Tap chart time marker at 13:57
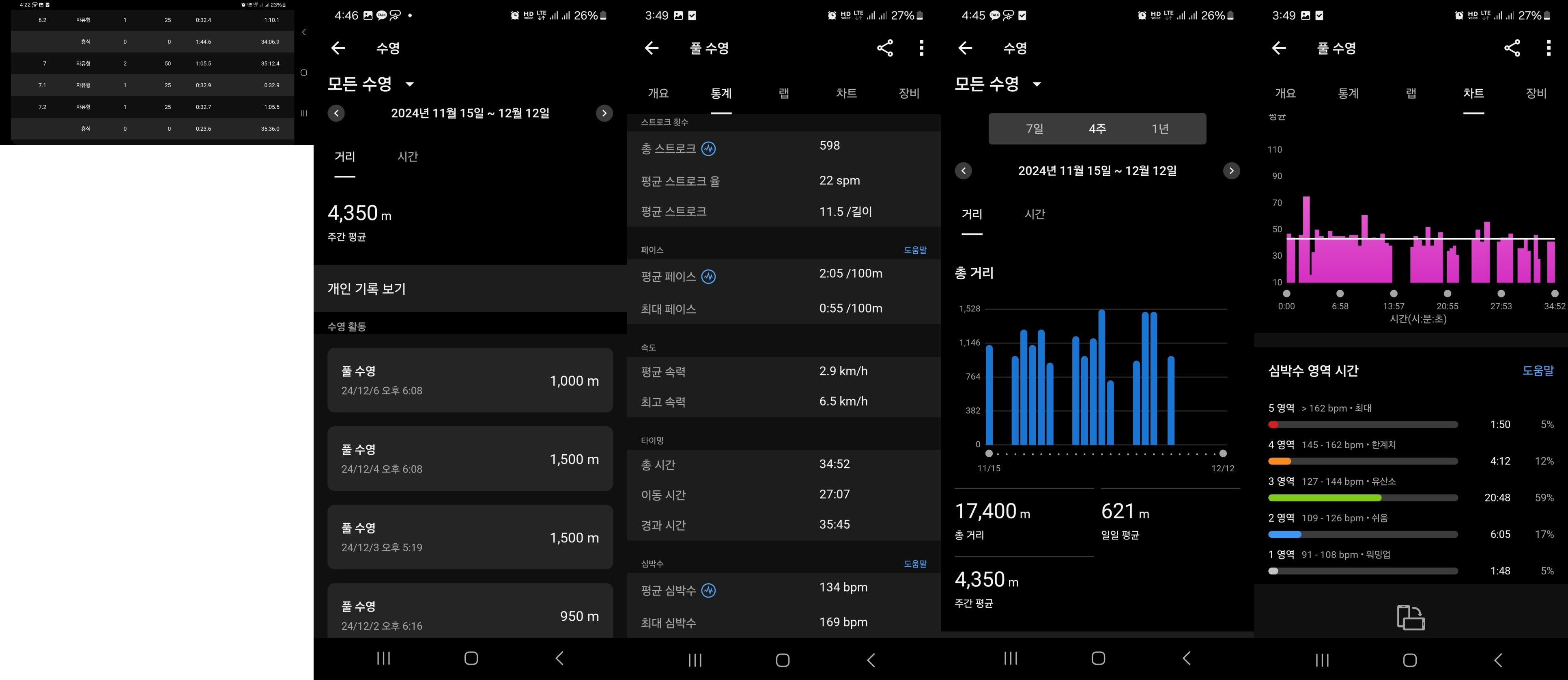This screenshot has height=680, width=1568. [1394, 294]
